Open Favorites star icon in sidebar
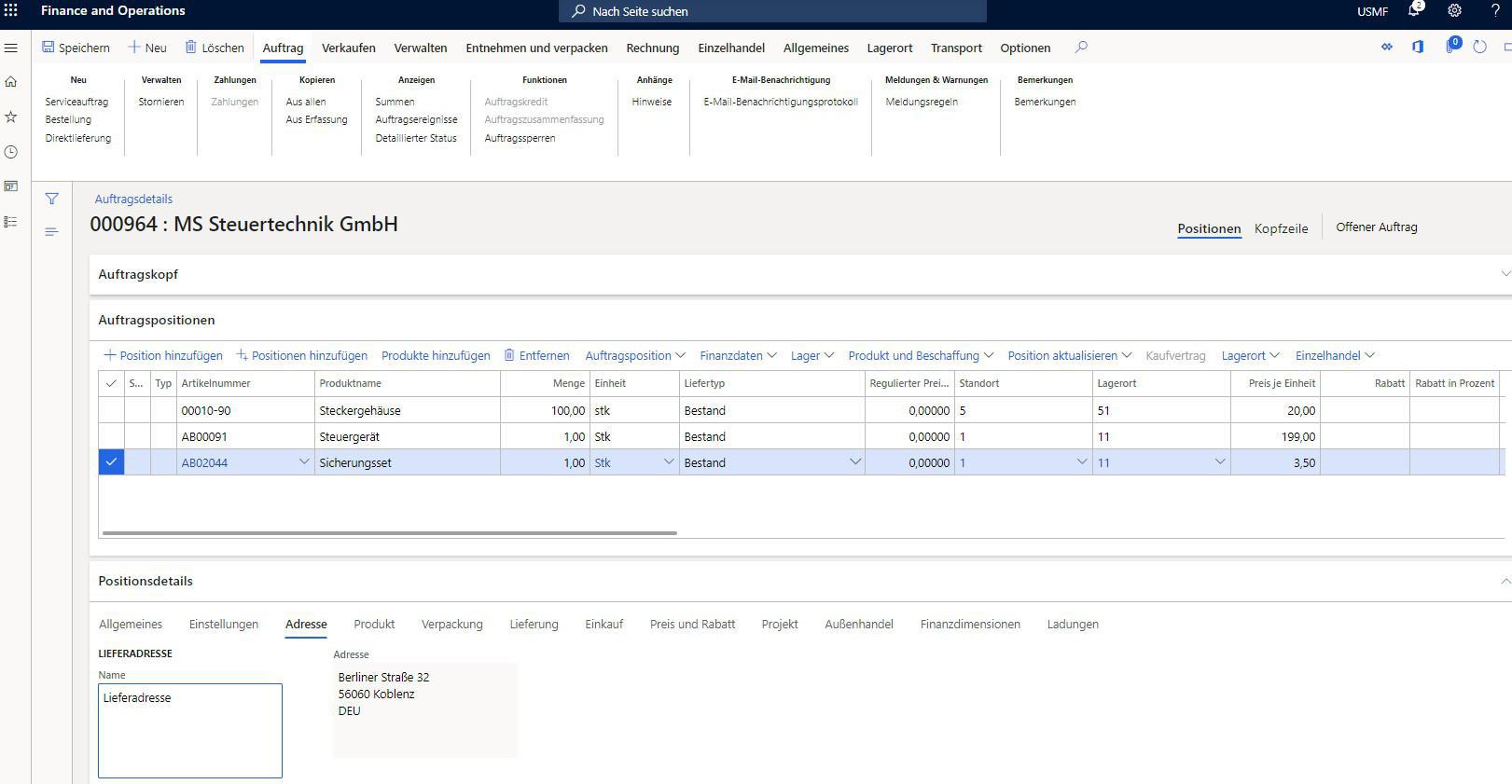The image size is (1512, 784). [11, 117]
